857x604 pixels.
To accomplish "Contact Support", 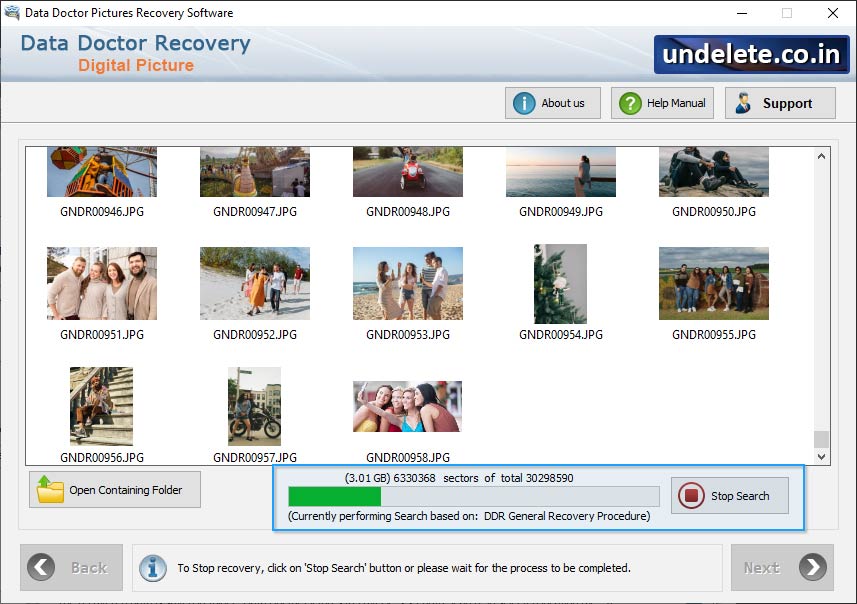I will [x=780, y=102].
